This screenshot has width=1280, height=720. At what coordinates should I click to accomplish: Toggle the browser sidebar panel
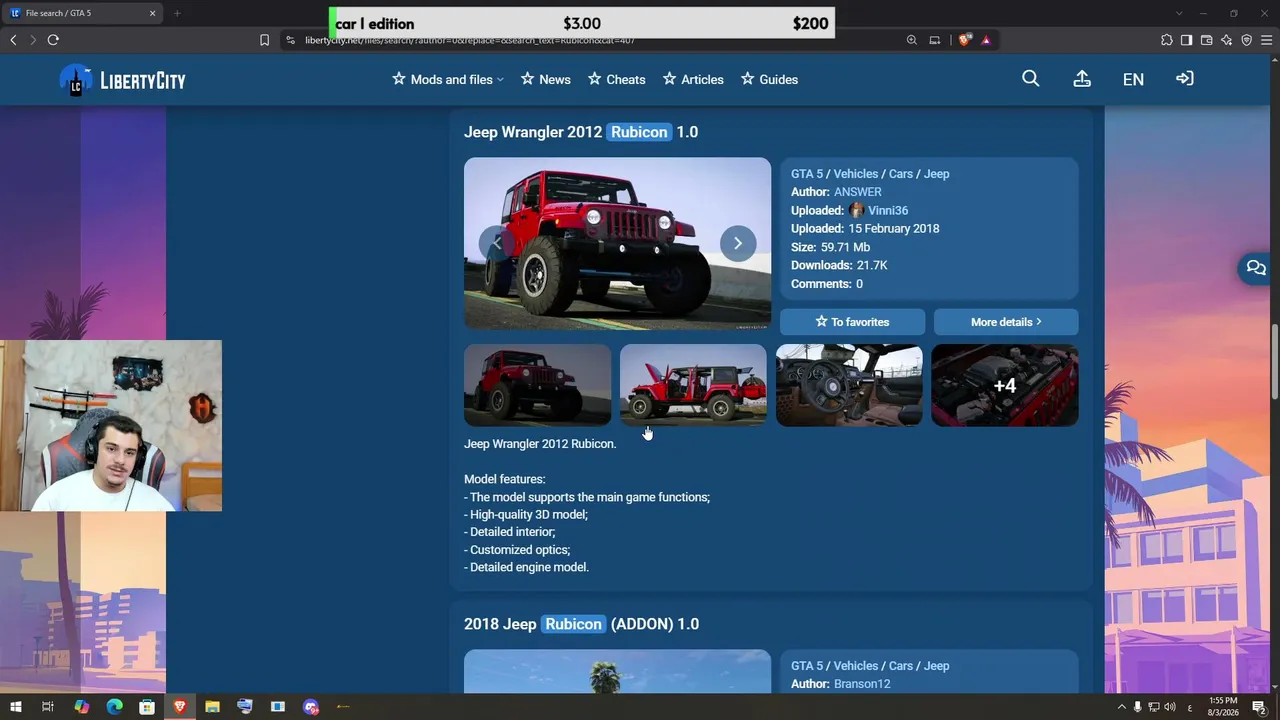coord(1187,40)
